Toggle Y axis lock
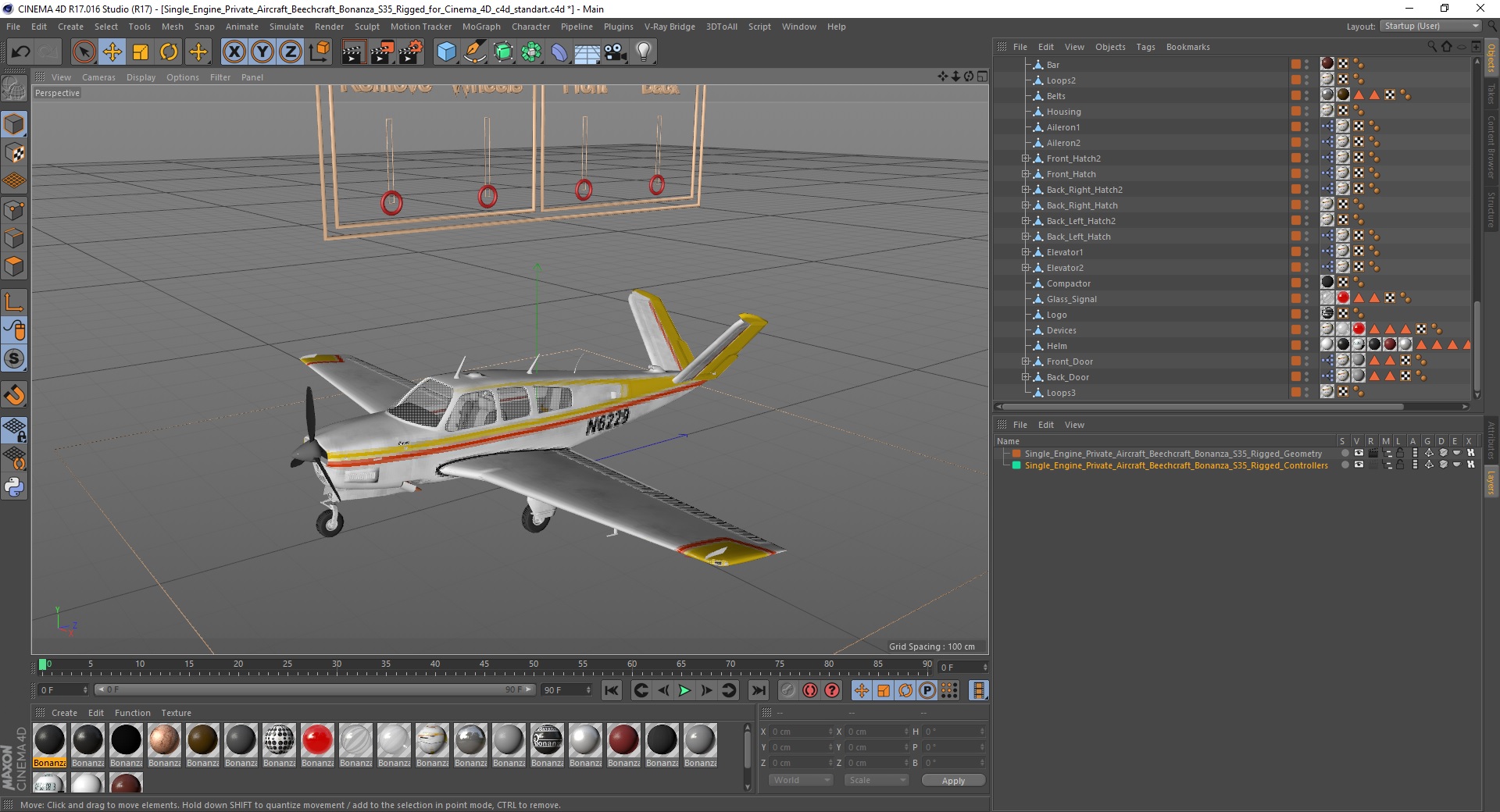The height and width of the screenshot is (812, 1500). pos(262,52)
